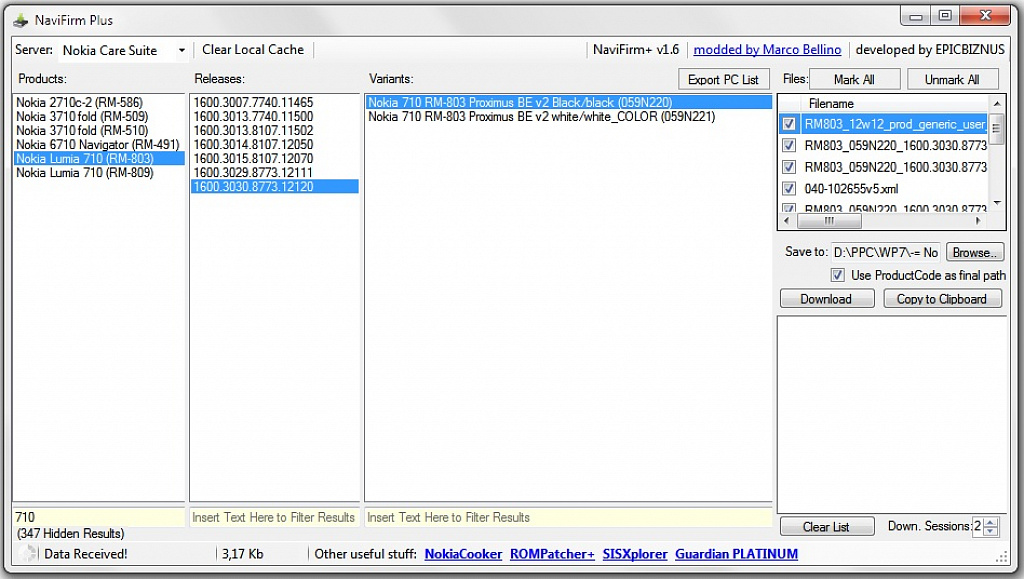Click the Releases filter text field
The height and width of the screenshot is (579, 1024).
coord(274,517)
